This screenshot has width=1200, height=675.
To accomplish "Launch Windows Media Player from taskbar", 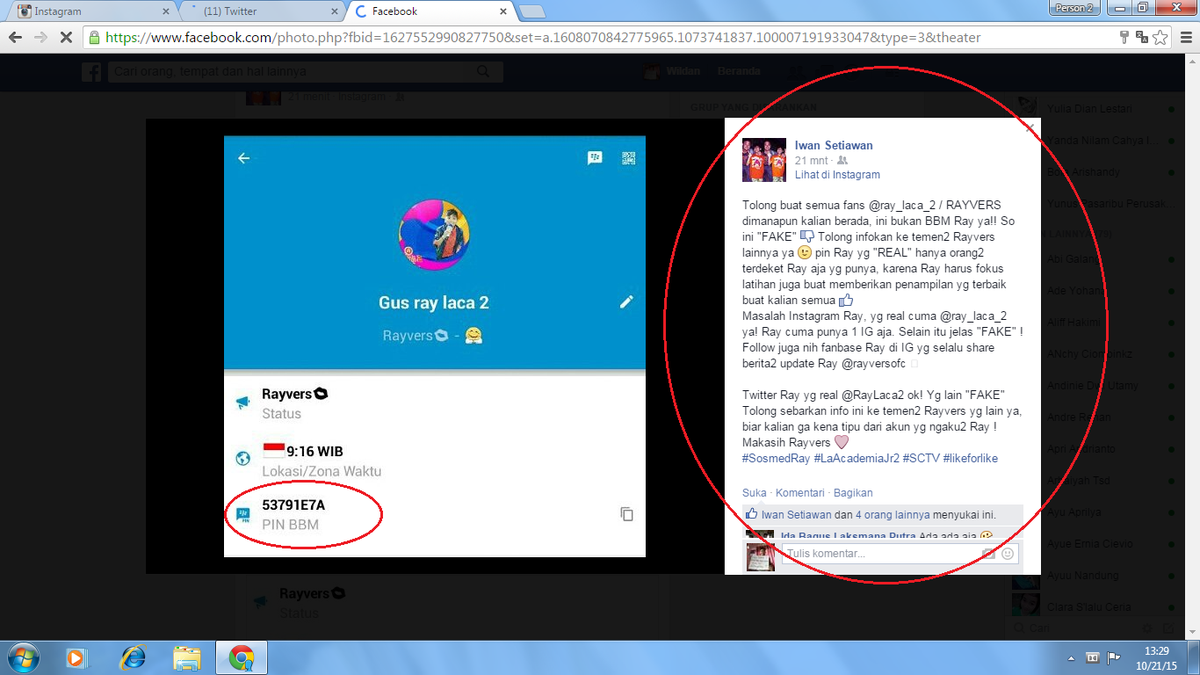I will [76, 657].
